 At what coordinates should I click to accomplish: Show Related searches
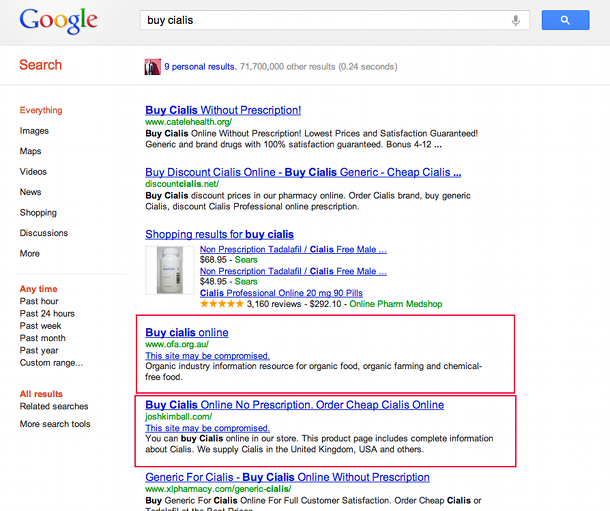click(x=54, y=406)
